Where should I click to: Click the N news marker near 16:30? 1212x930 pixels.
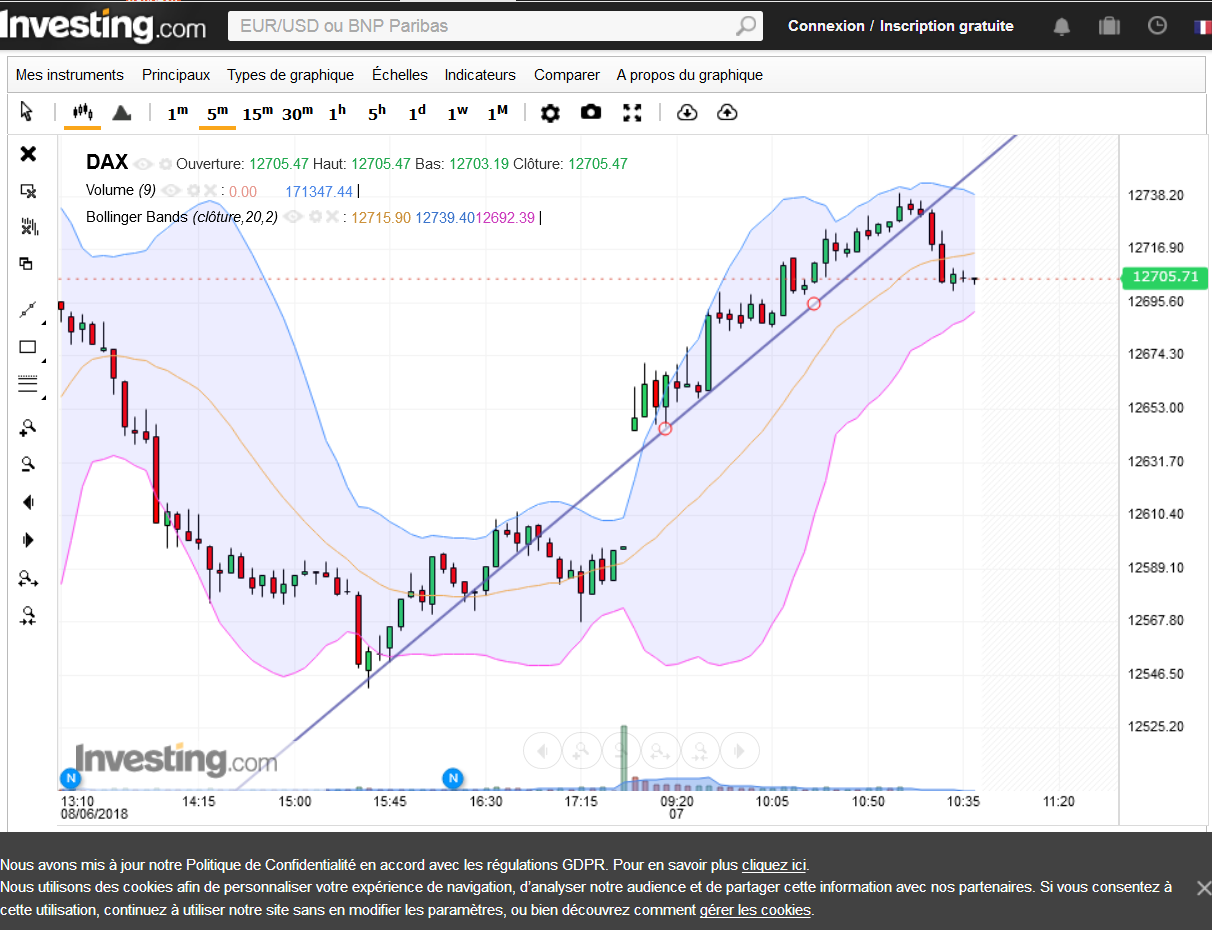coord(453,778)
